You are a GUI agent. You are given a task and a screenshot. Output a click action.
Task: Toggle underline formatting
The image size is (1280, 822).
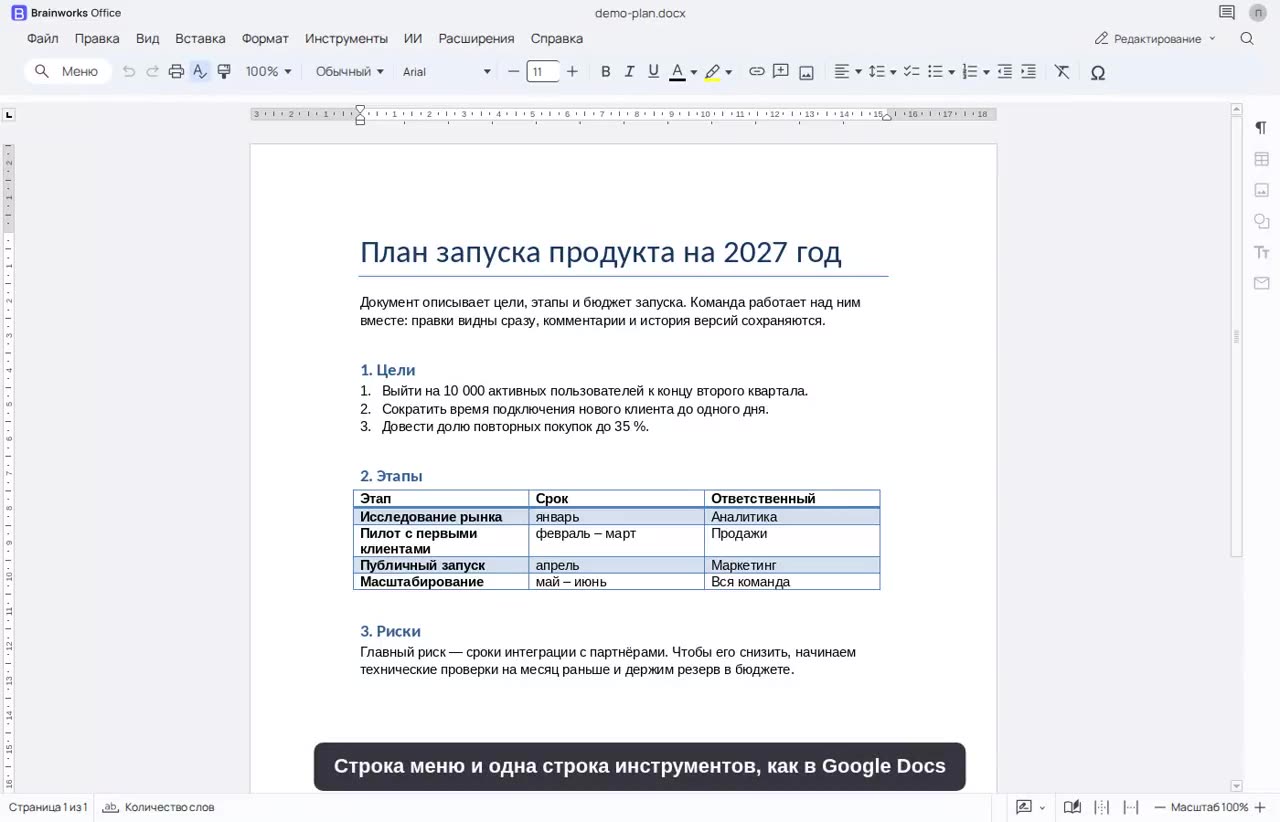click(x=653, y=72)
